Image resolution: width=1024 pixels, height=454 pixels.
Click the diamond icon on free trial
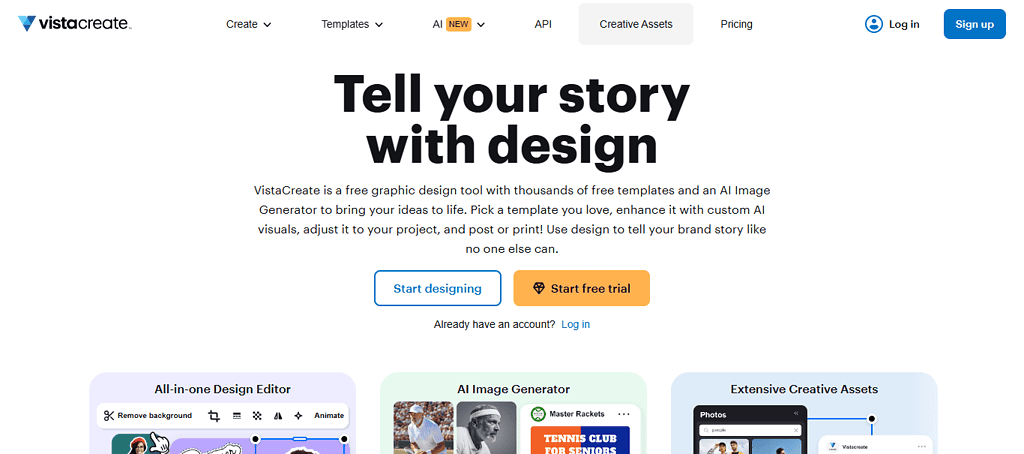click(539, 288)
